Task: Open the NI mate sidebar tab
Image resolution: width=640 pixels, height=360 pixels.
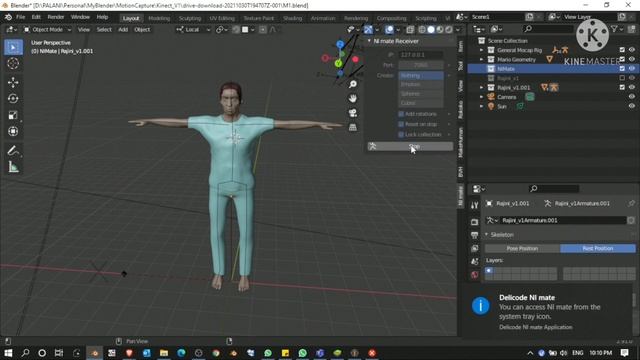Action: [461, 196]
